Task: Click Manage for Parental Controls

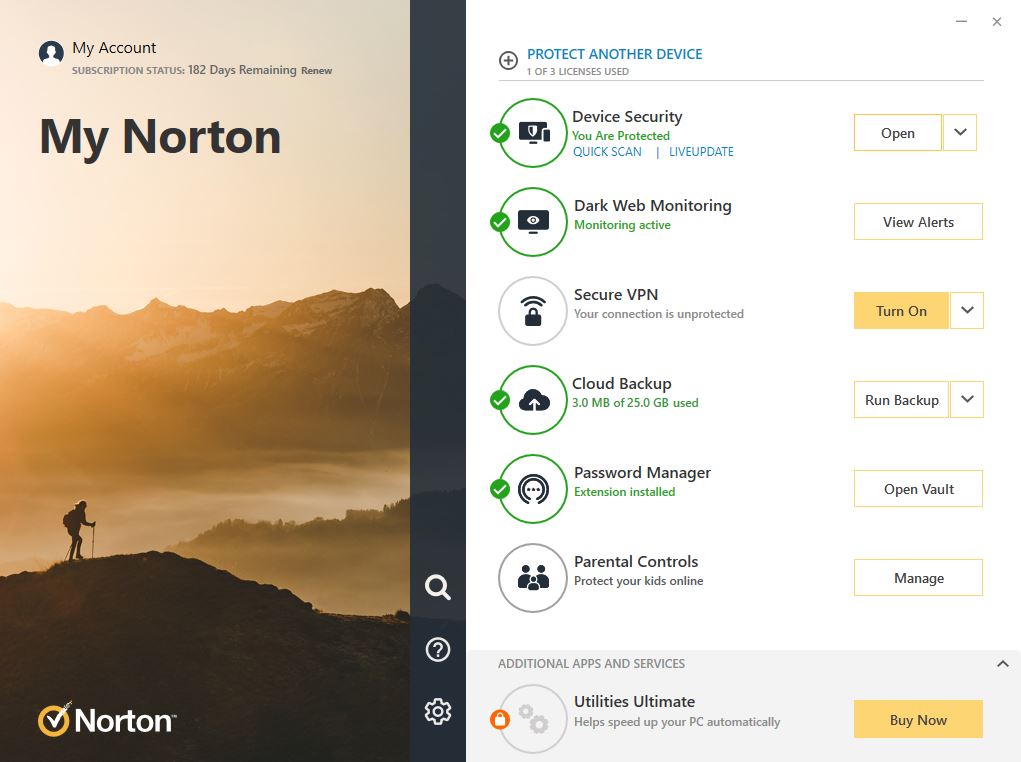Action: [x=918, y=578]
